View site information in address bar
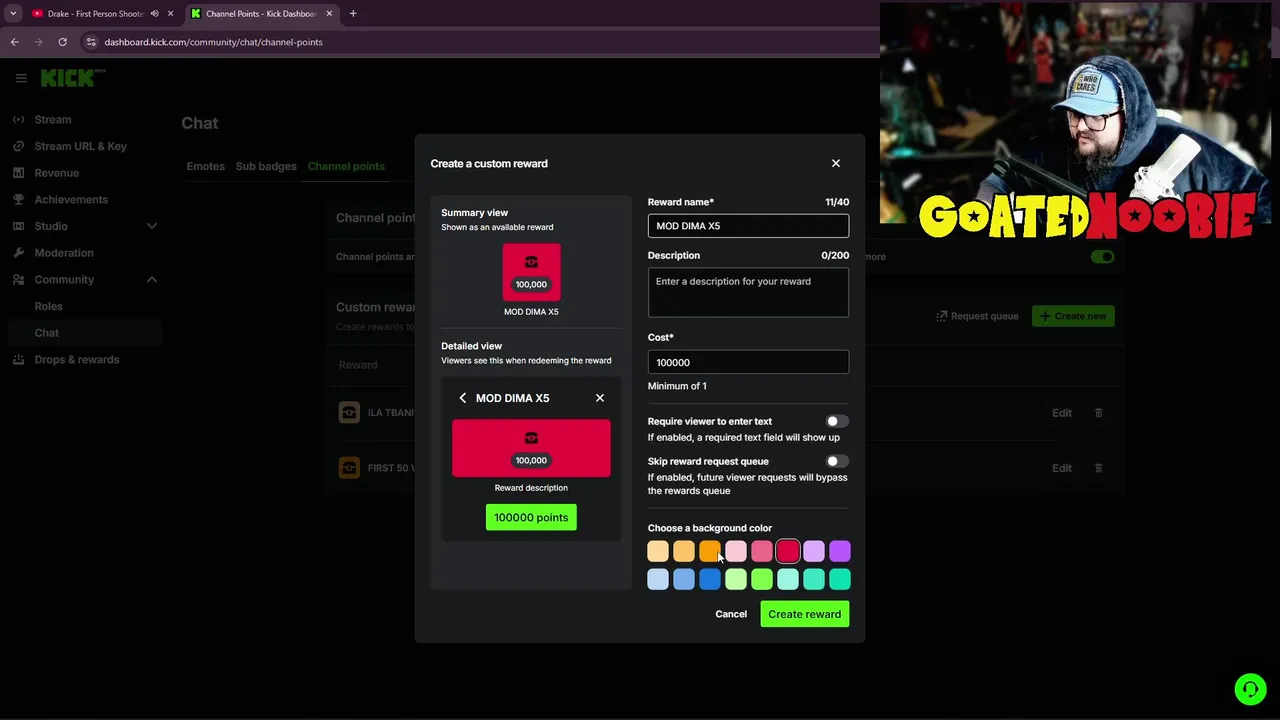Viewport: 1280px width, 720px height. [91, 42]
